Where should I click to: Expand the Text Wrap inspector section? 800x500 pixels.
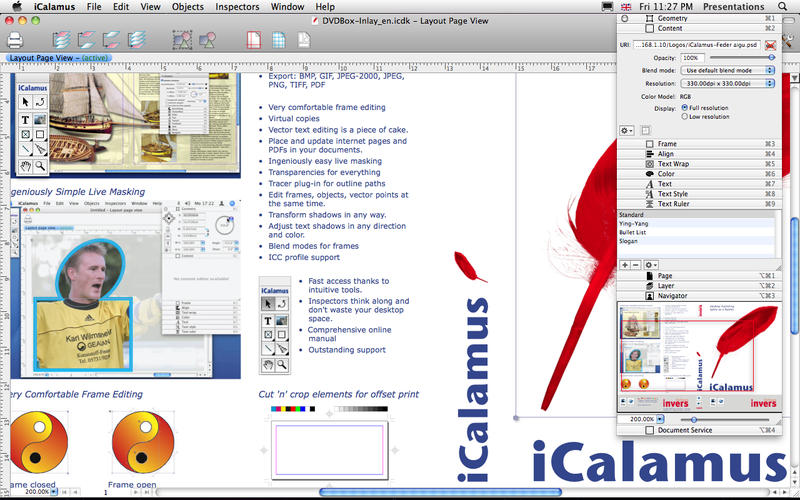point(698,164)
